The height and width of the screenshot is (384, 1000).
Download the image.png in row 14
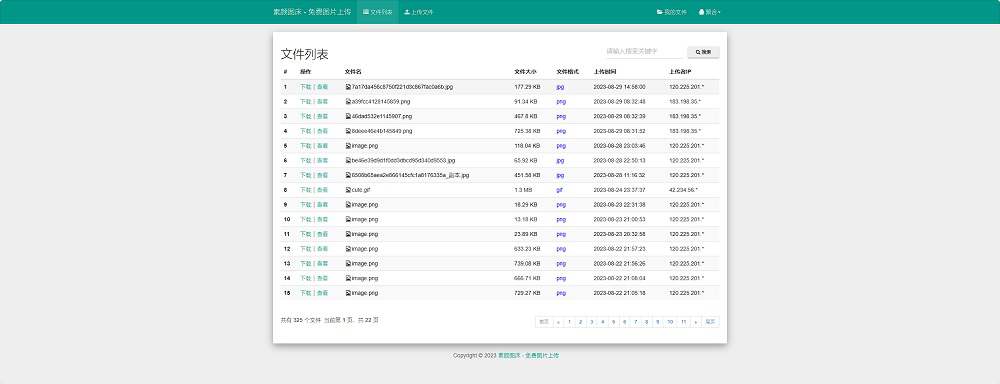click(x=305, y=279)
